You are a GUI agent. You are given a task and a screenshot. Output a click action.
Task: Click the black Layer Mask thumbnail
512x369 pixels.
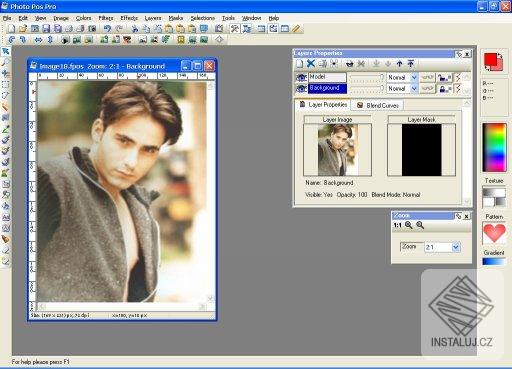(x=421, y=150)
